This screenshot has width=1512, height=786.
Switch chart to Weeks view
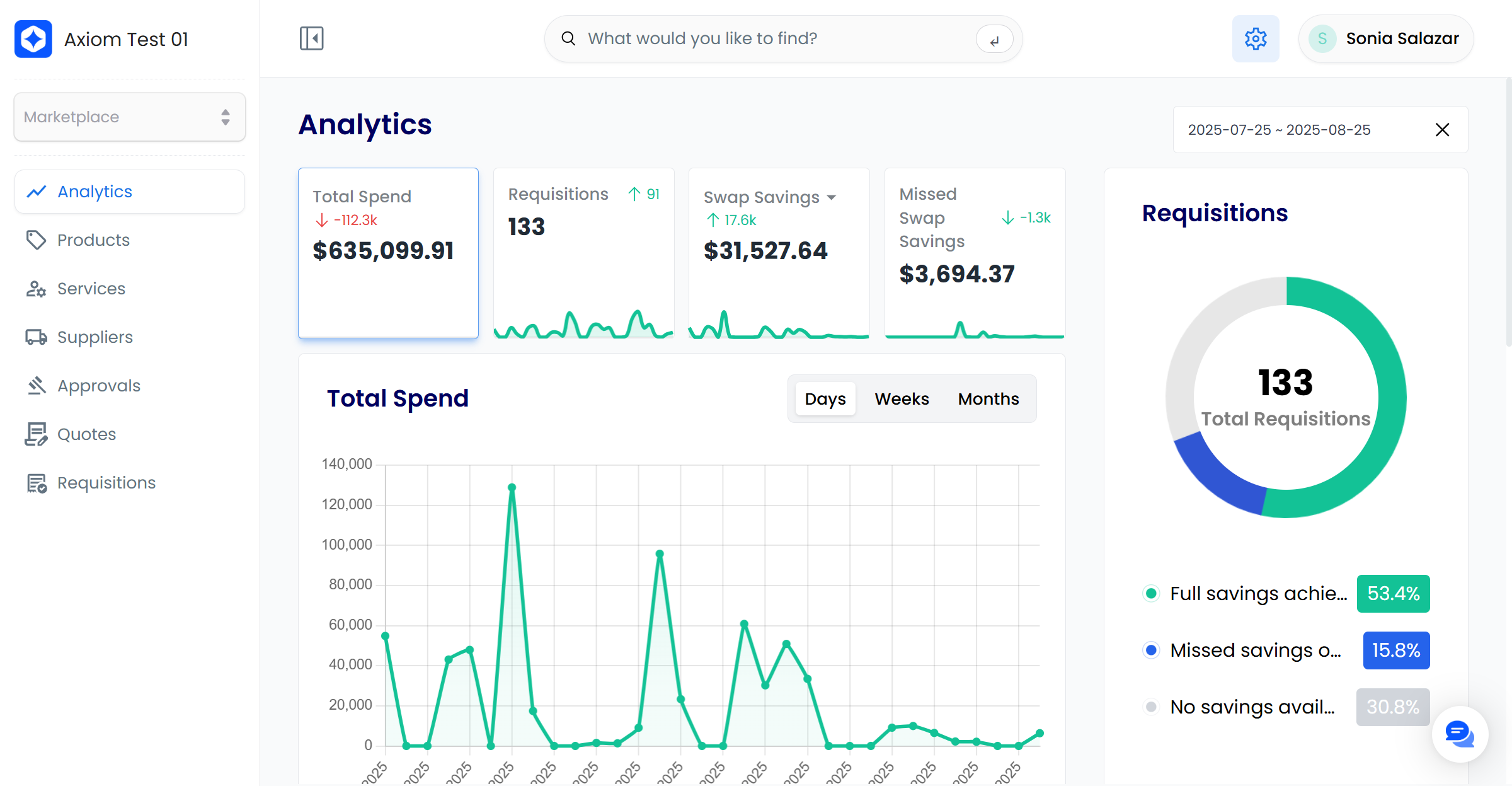click(902, 399)
